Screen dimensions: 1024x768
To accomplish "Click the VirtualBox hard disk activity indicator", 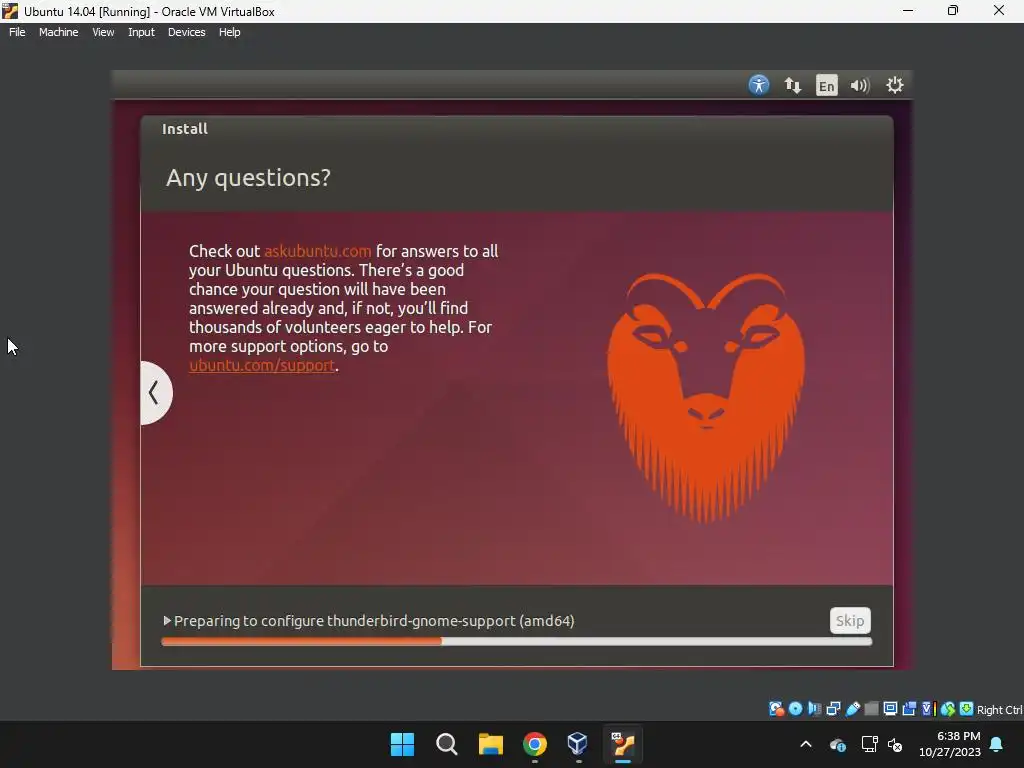I will [x=776, y=709].
